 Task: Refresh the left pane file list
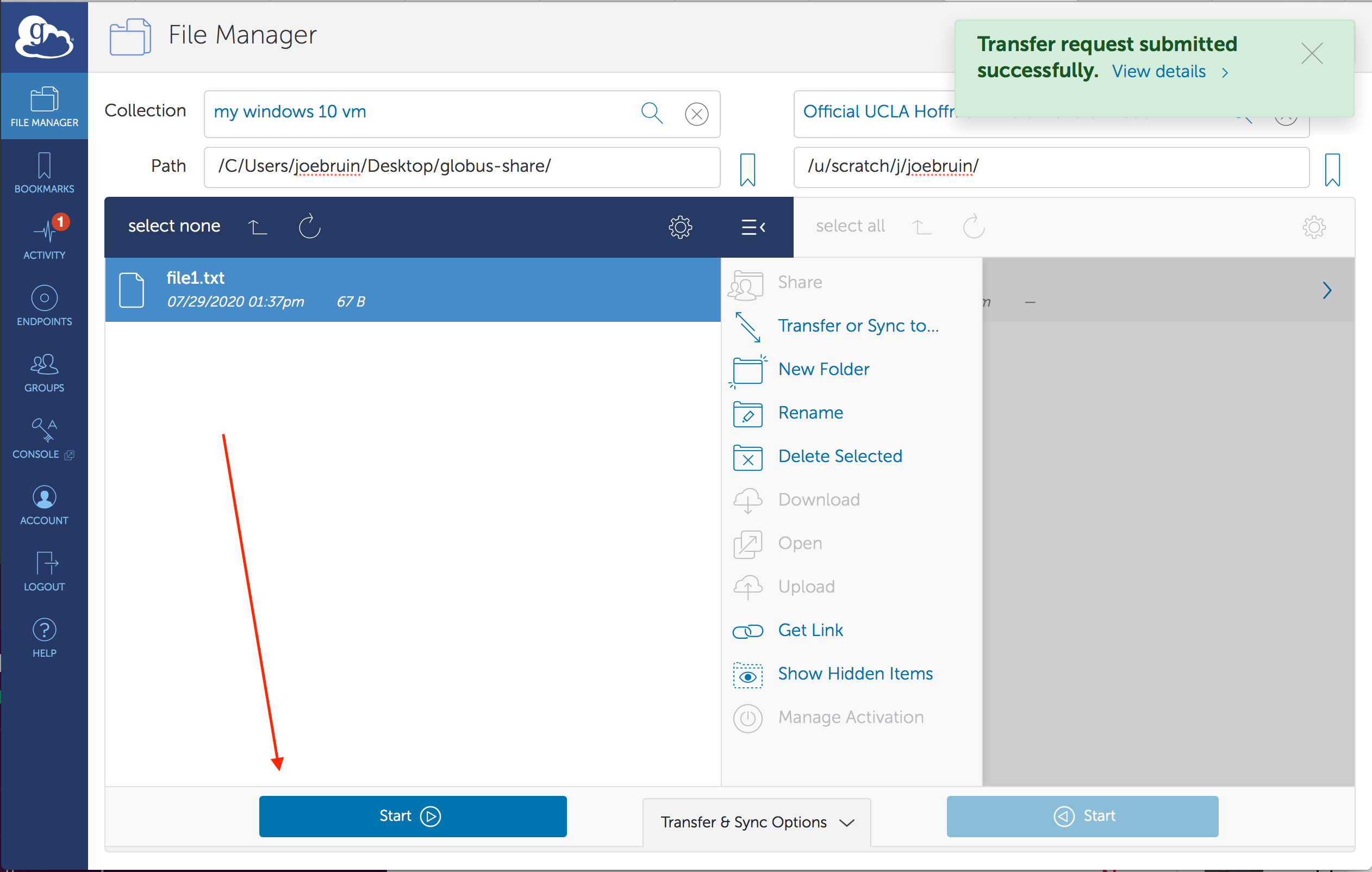[x=310, y=226]
